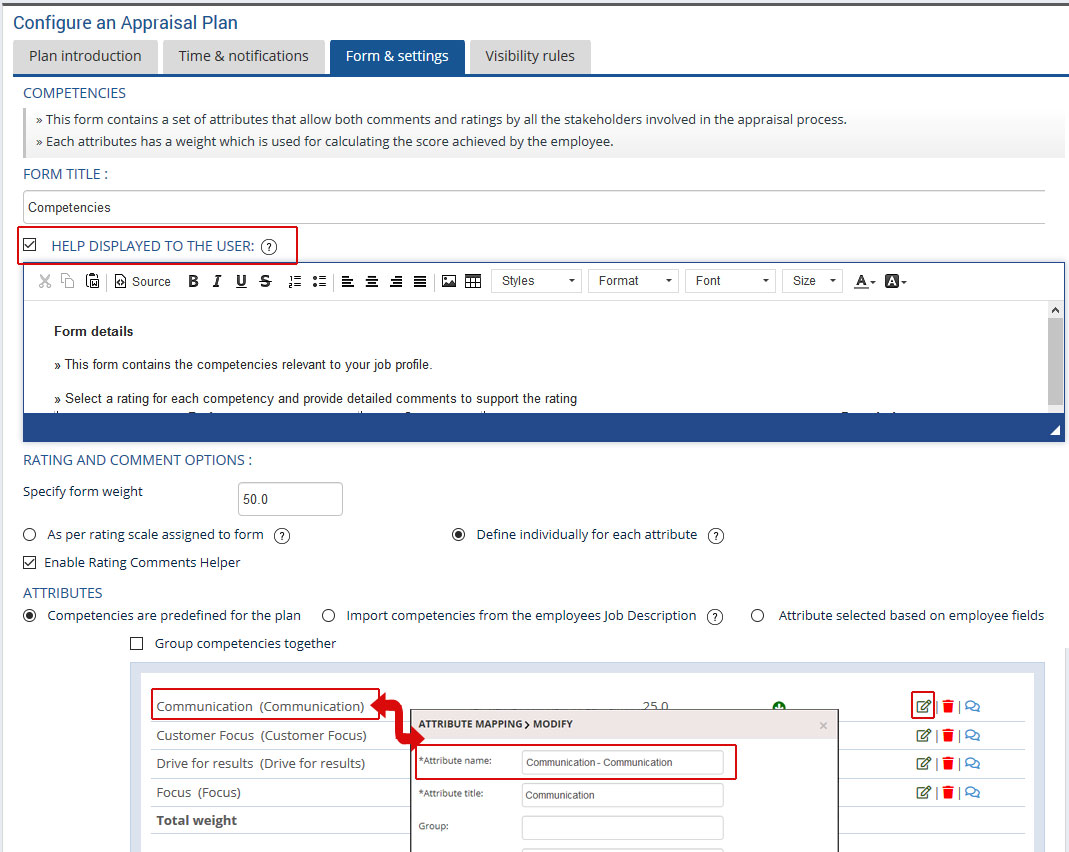Close the Attribute Mapping dialog

(823, 725)
